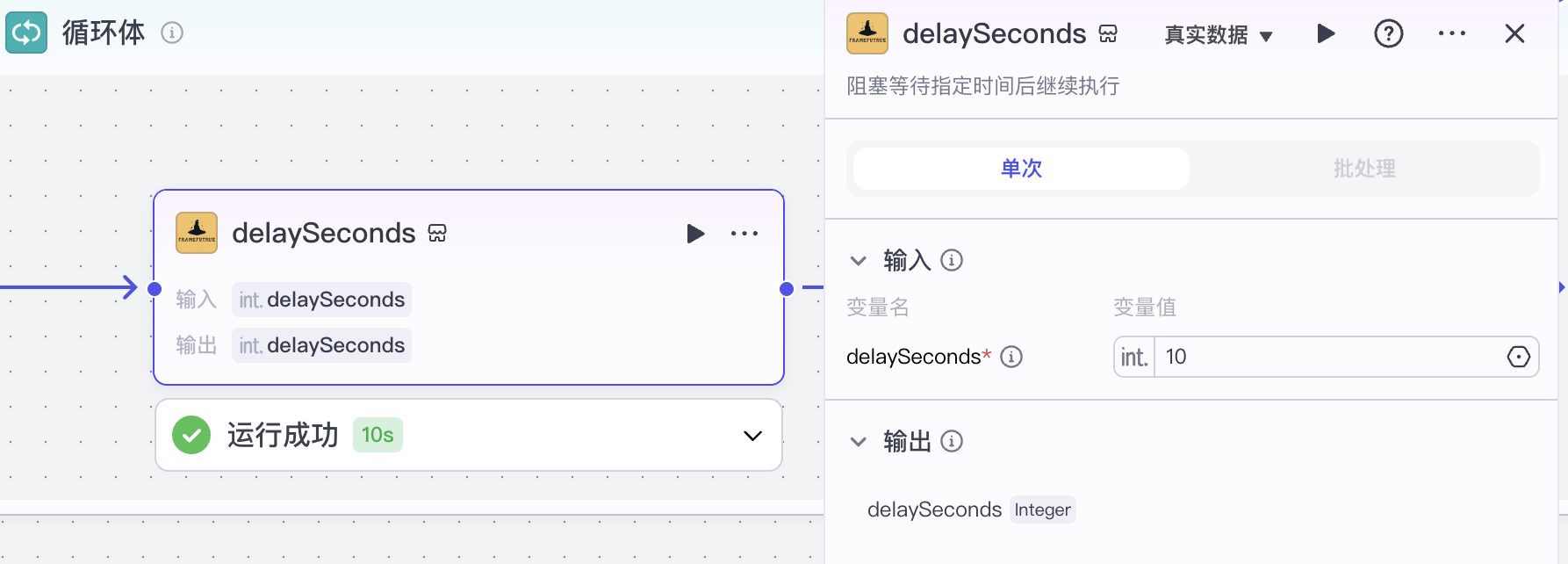Run delaySeconds via panel header play icon
Screen dimensions: 1568x564
[1325, 33]
